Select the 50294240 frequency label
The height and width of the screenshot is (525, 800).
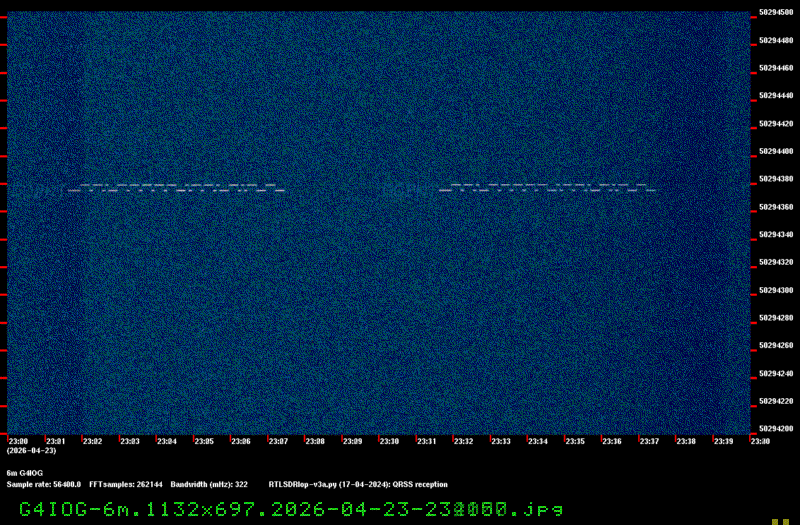[x=776, y=373]
